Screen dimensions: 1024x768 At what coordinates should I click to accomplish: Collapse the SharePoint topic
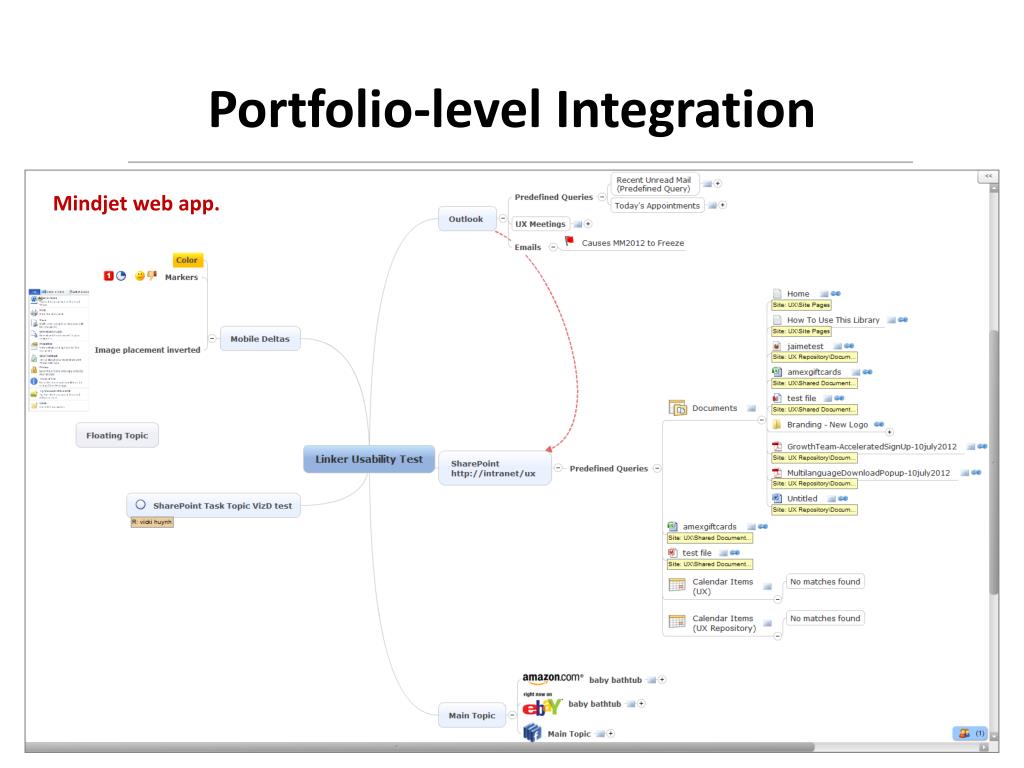pos(558,468)
